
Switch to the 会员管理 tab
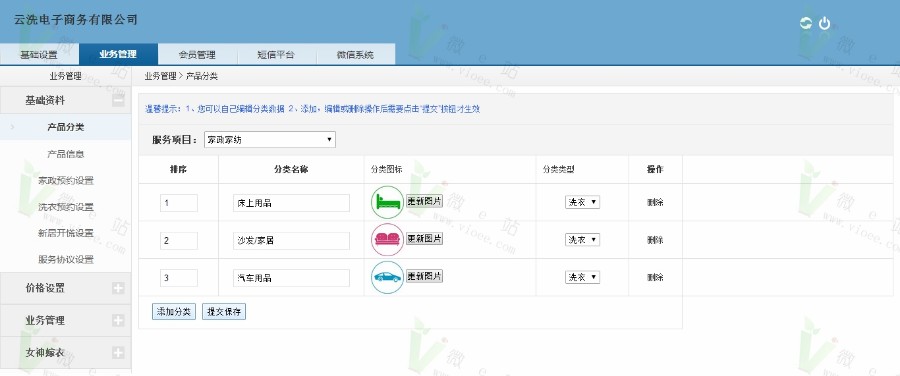click(x=197, y=55)
